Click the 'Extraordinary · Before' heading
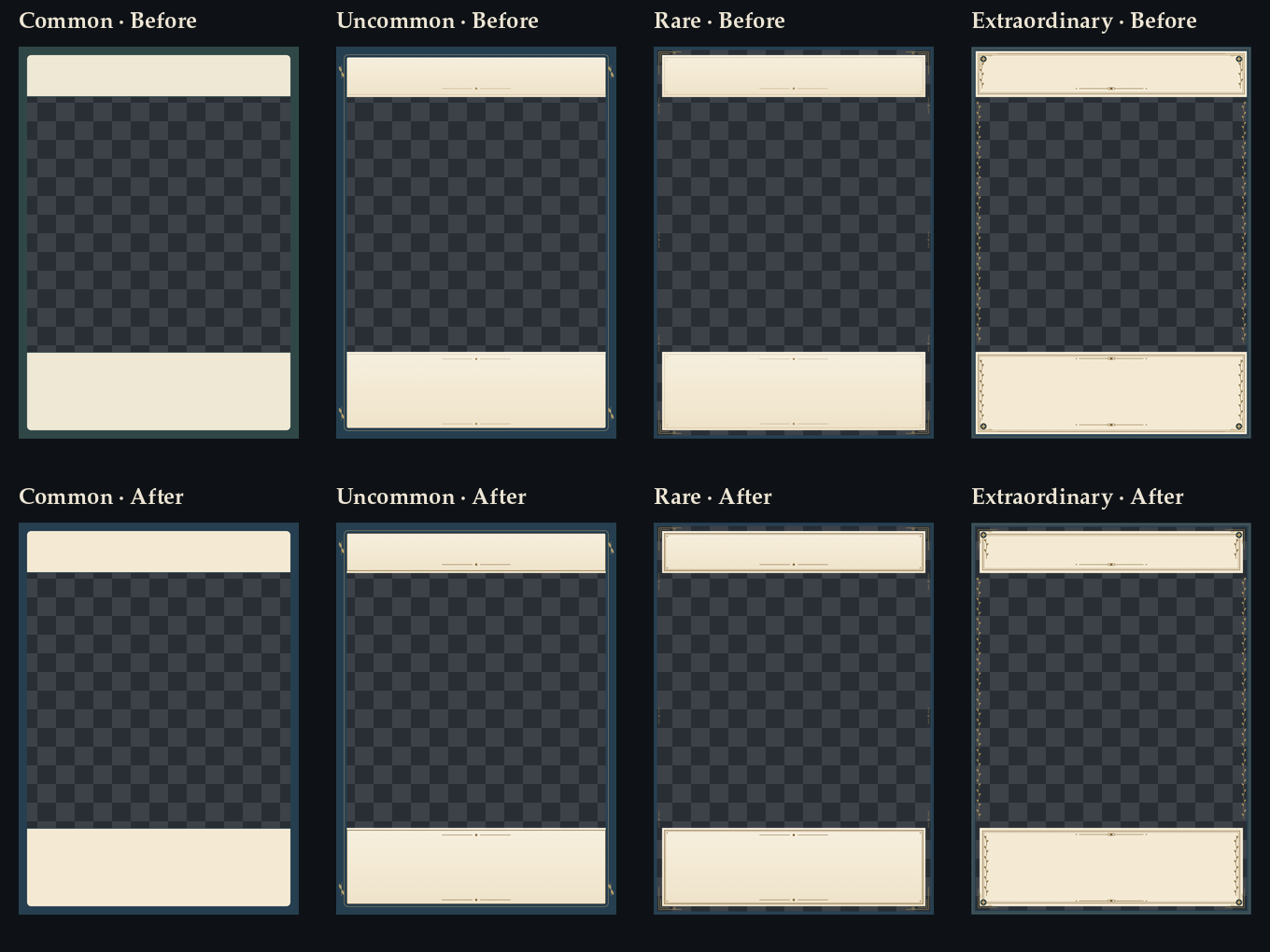The height and width of the screenshot is (952, 1270). click(x=1084, y=21)
